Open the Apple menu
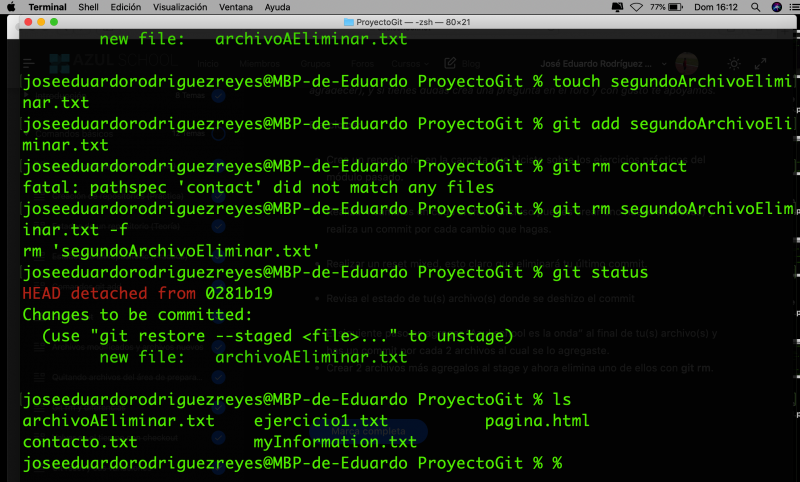The image size is (800, 482). coord(11,7)
